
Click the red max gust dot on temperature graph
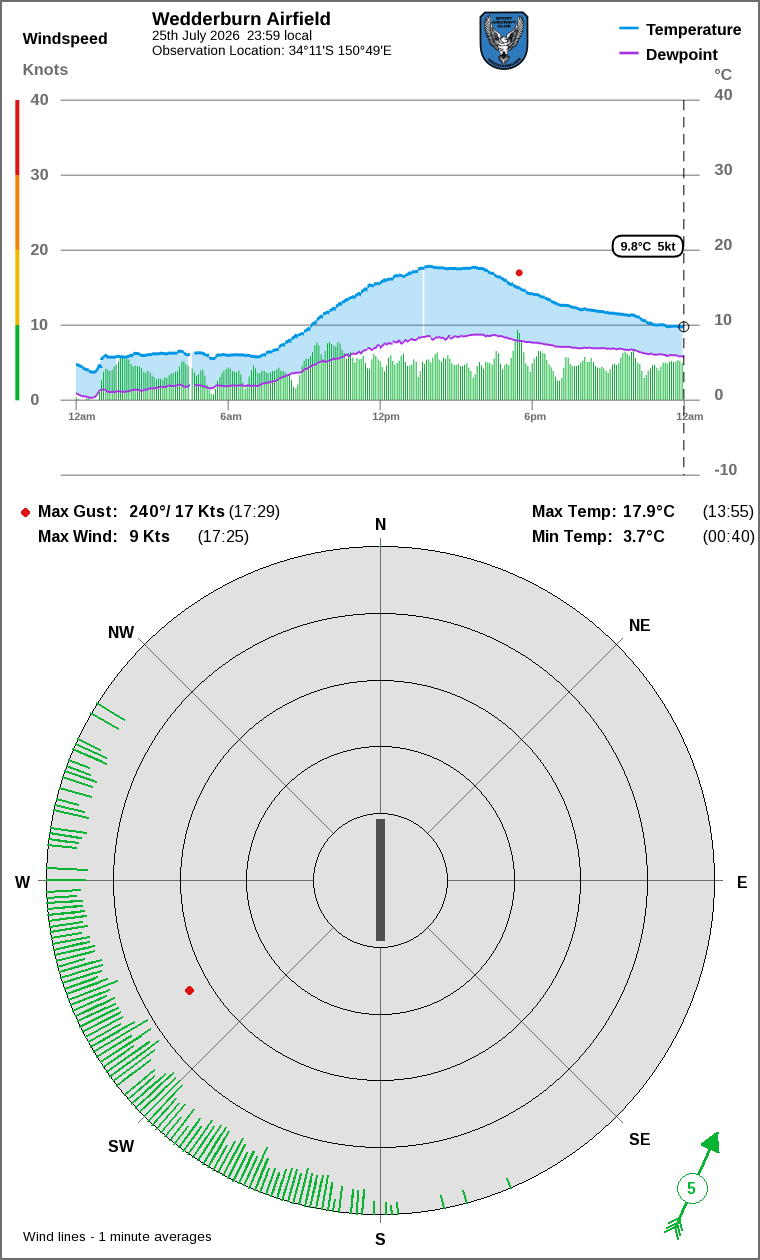(519, 273)
